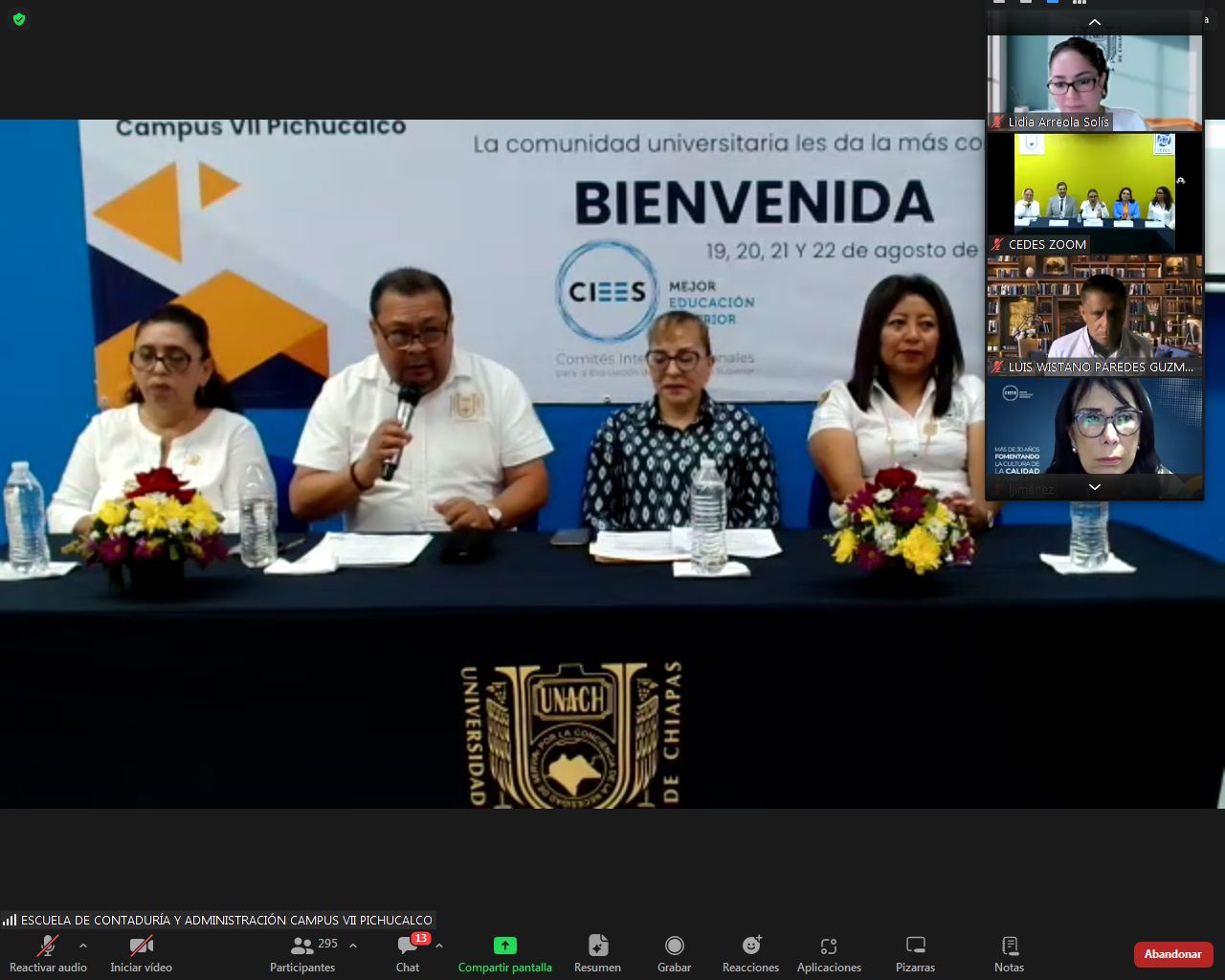Open the Resumen AI summary
Screen dimensions: 1225x980
pyautogui.click(x=597, y=953)
